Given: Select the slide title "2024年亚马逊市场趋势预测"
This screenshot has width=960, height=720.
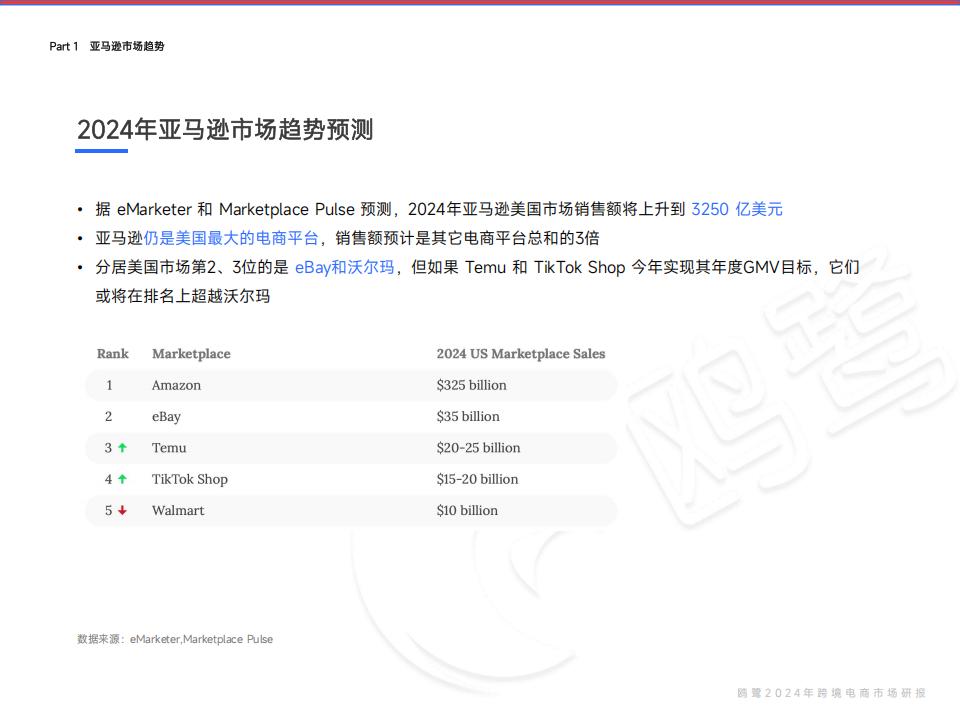Looking at the screenshot, I should click(225, 130).
